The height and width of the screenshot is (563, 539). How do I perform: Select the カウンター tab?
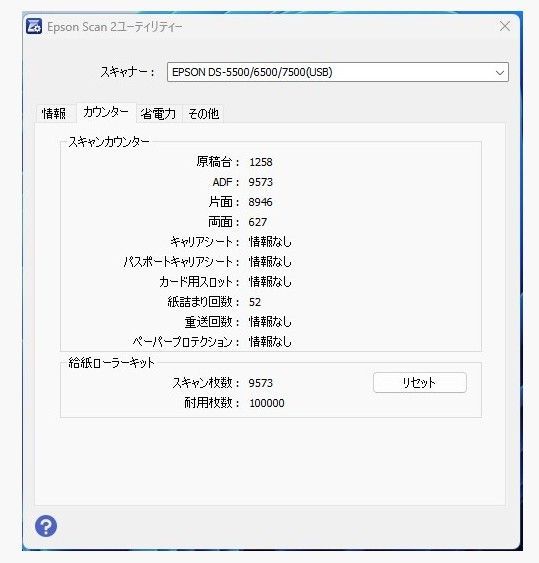click(x=106, y=112)
